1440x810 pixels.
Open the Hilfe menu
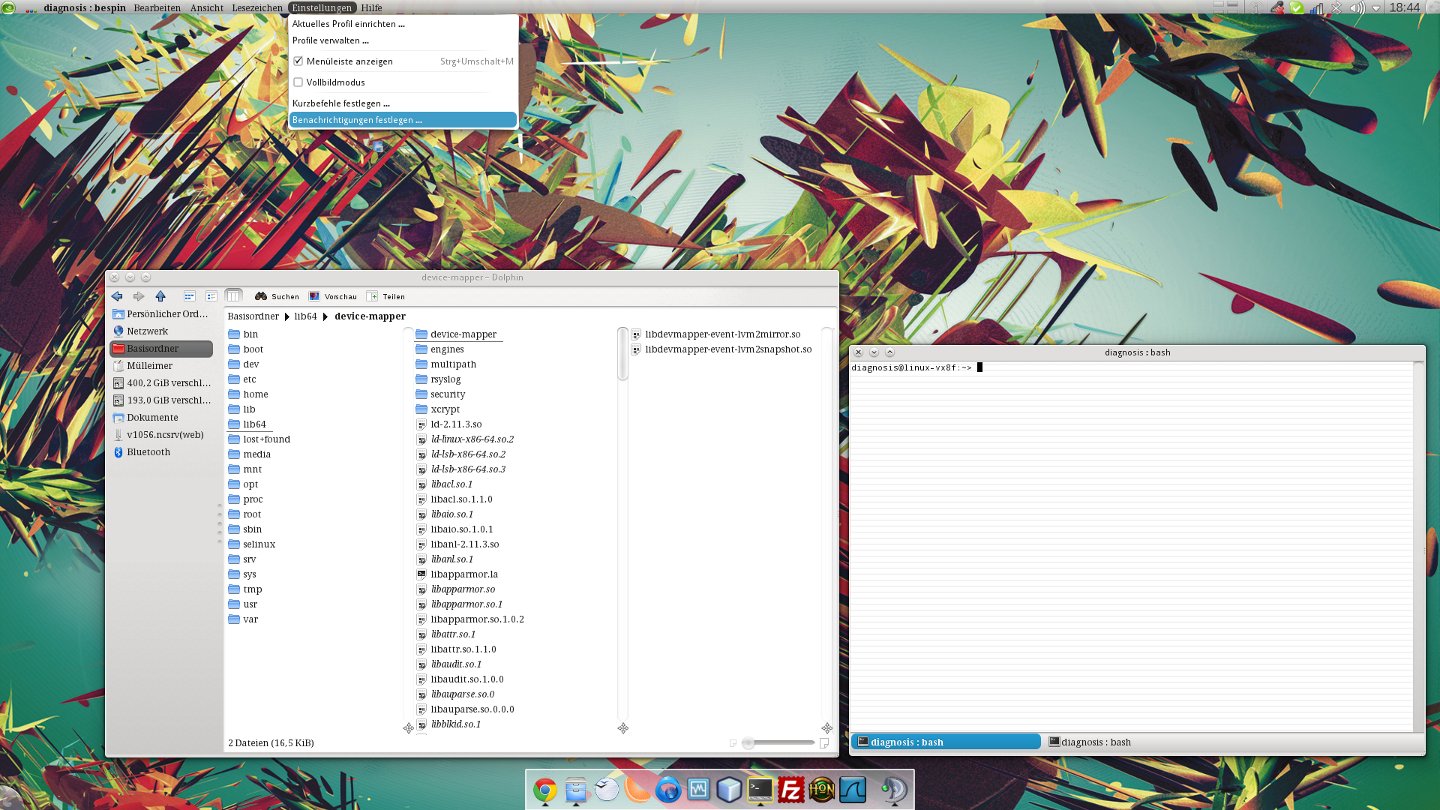(372, 7)
